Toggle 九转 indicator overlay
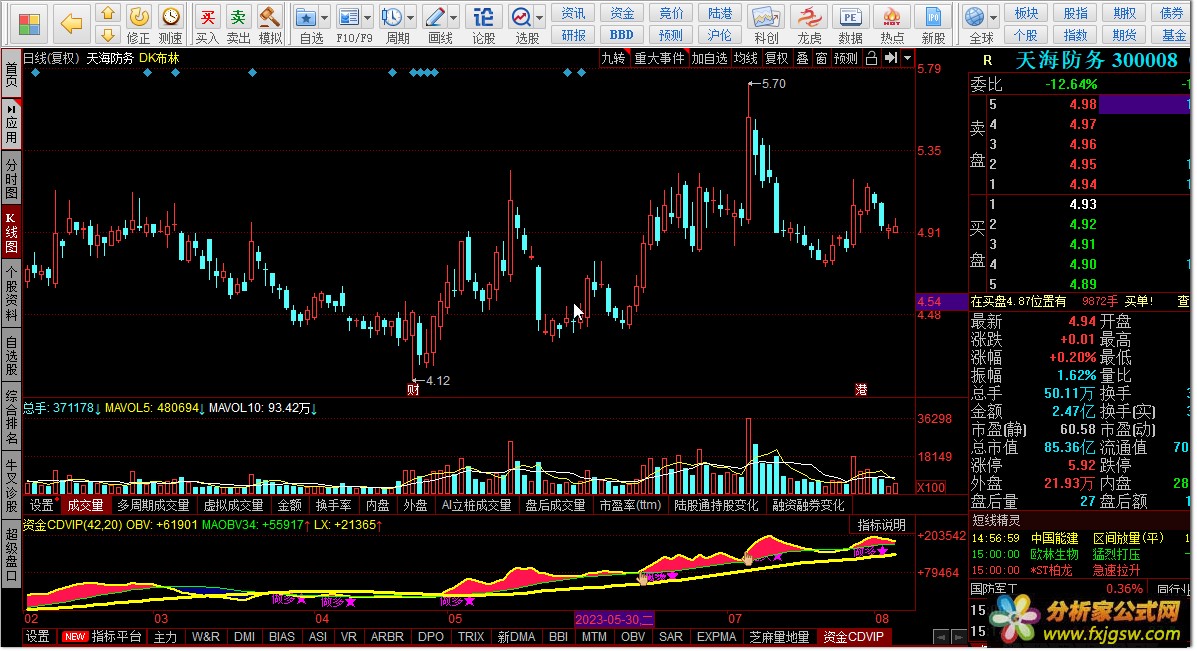 coord(613,58)
